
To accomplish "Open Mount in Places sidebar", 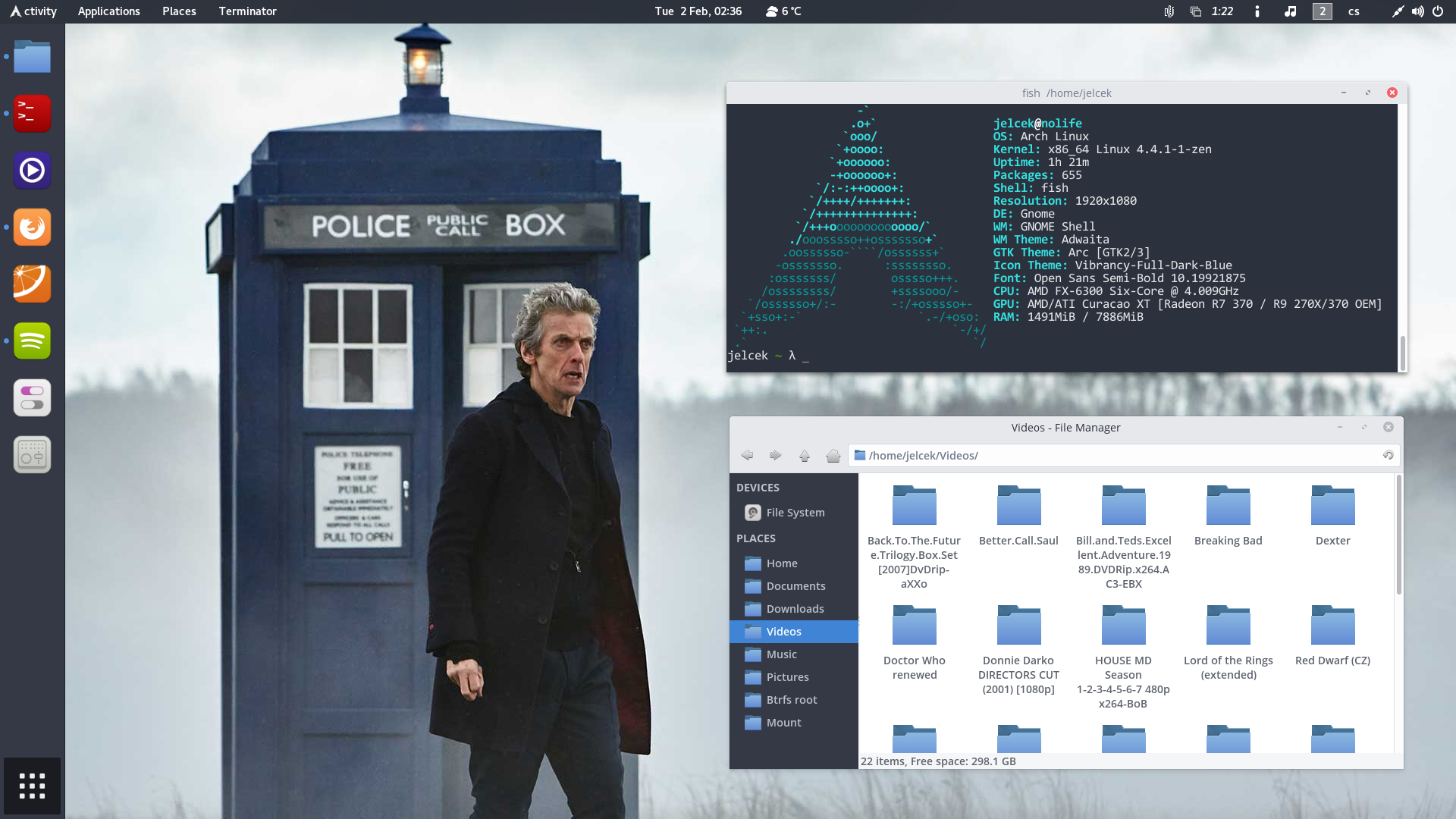I will [x=793, y=723].
